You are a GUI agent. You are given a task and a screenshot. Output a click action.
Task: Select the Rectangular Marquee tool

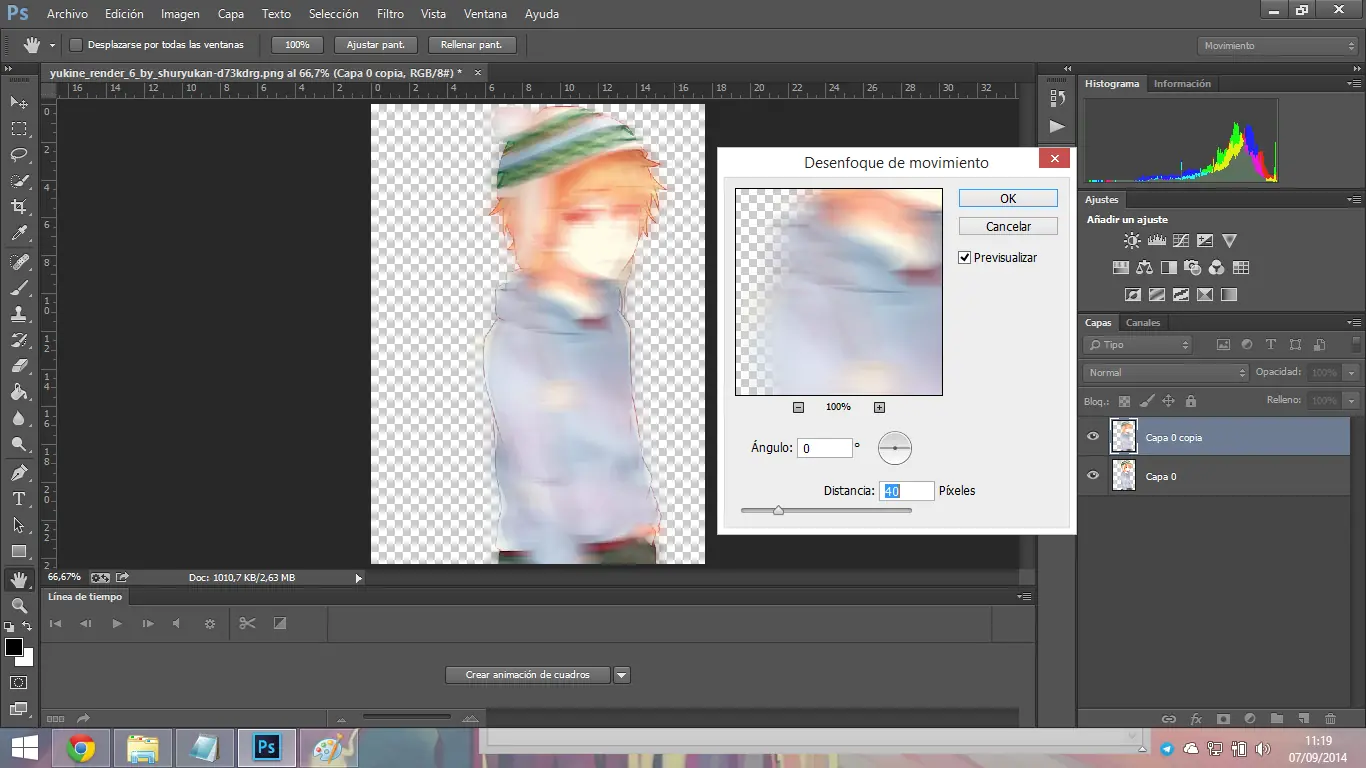pyautogui.click(x=19, y=129)
